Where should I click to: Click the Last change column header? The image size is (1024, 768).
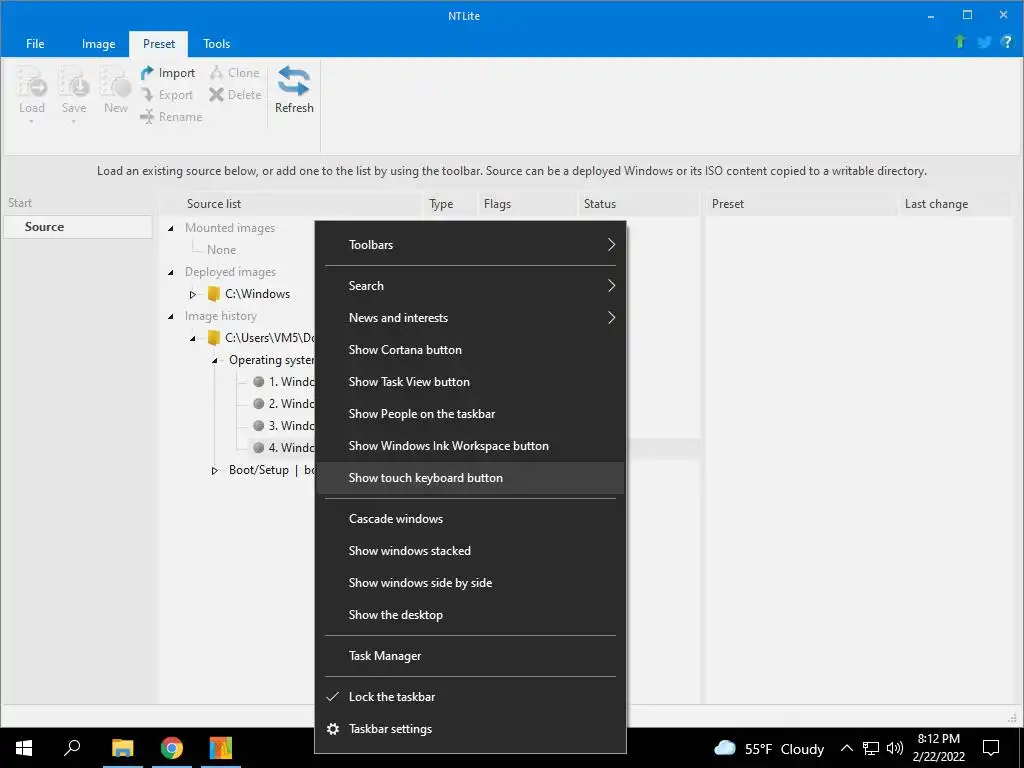pos(956,204)
